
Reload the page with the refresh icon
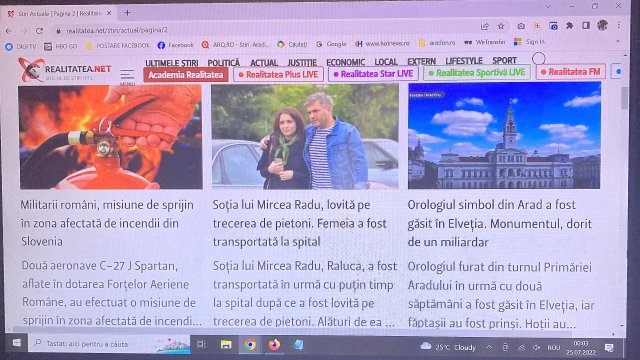click(x=39, y=31)
